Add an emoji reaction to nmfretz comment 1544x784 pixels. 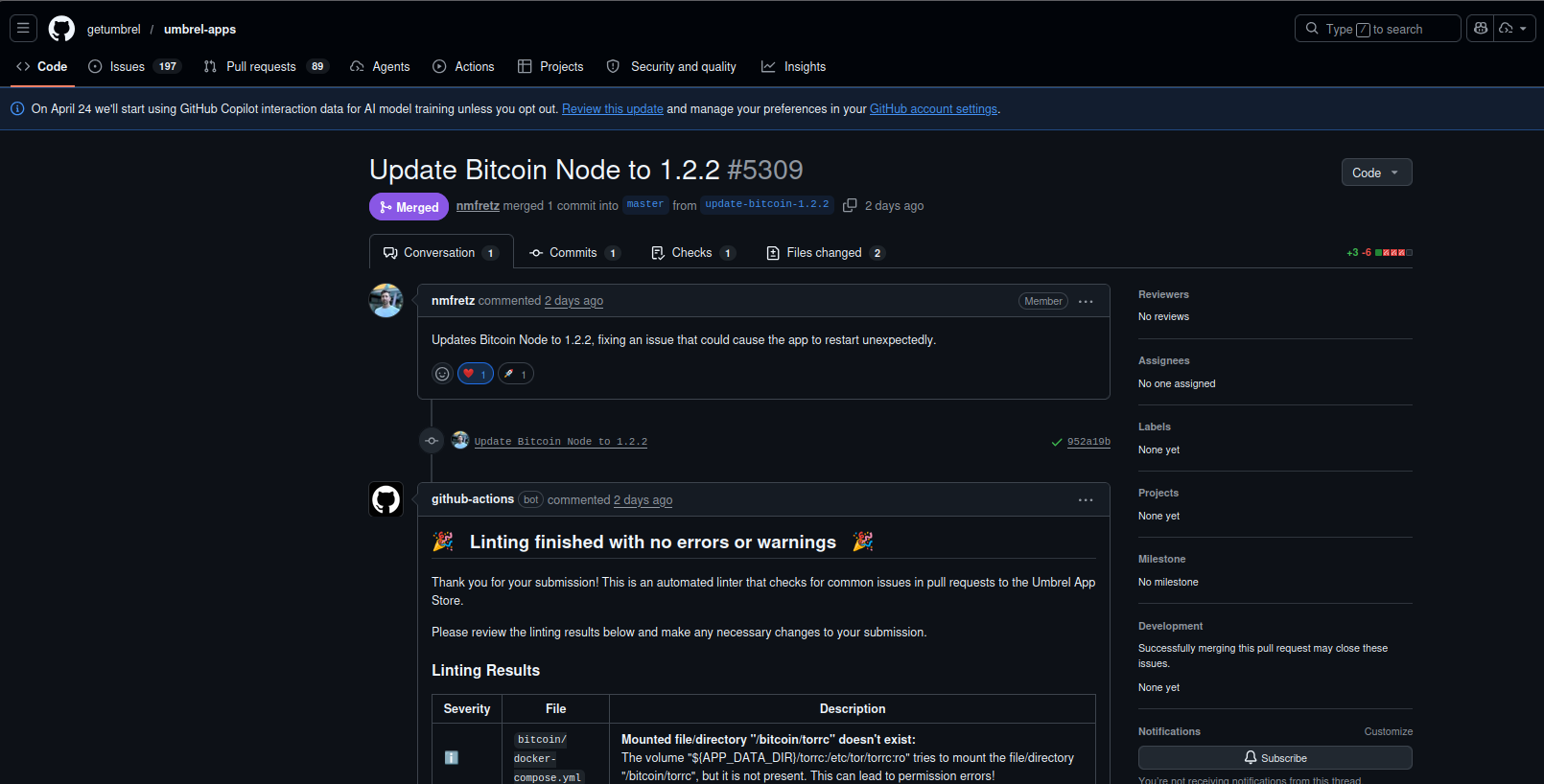point(442,374)
